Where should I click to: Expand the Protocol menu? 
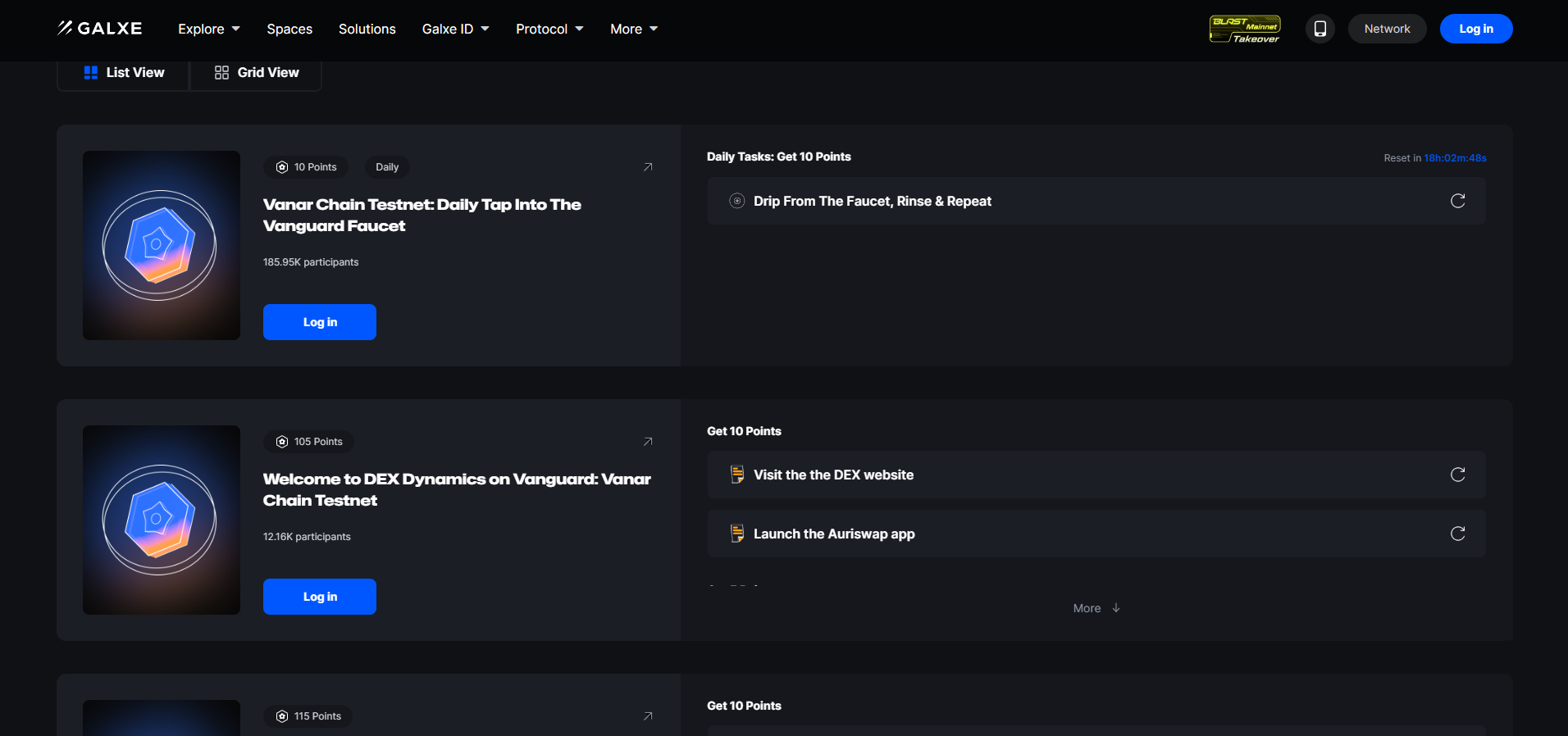tap(549, 29)
